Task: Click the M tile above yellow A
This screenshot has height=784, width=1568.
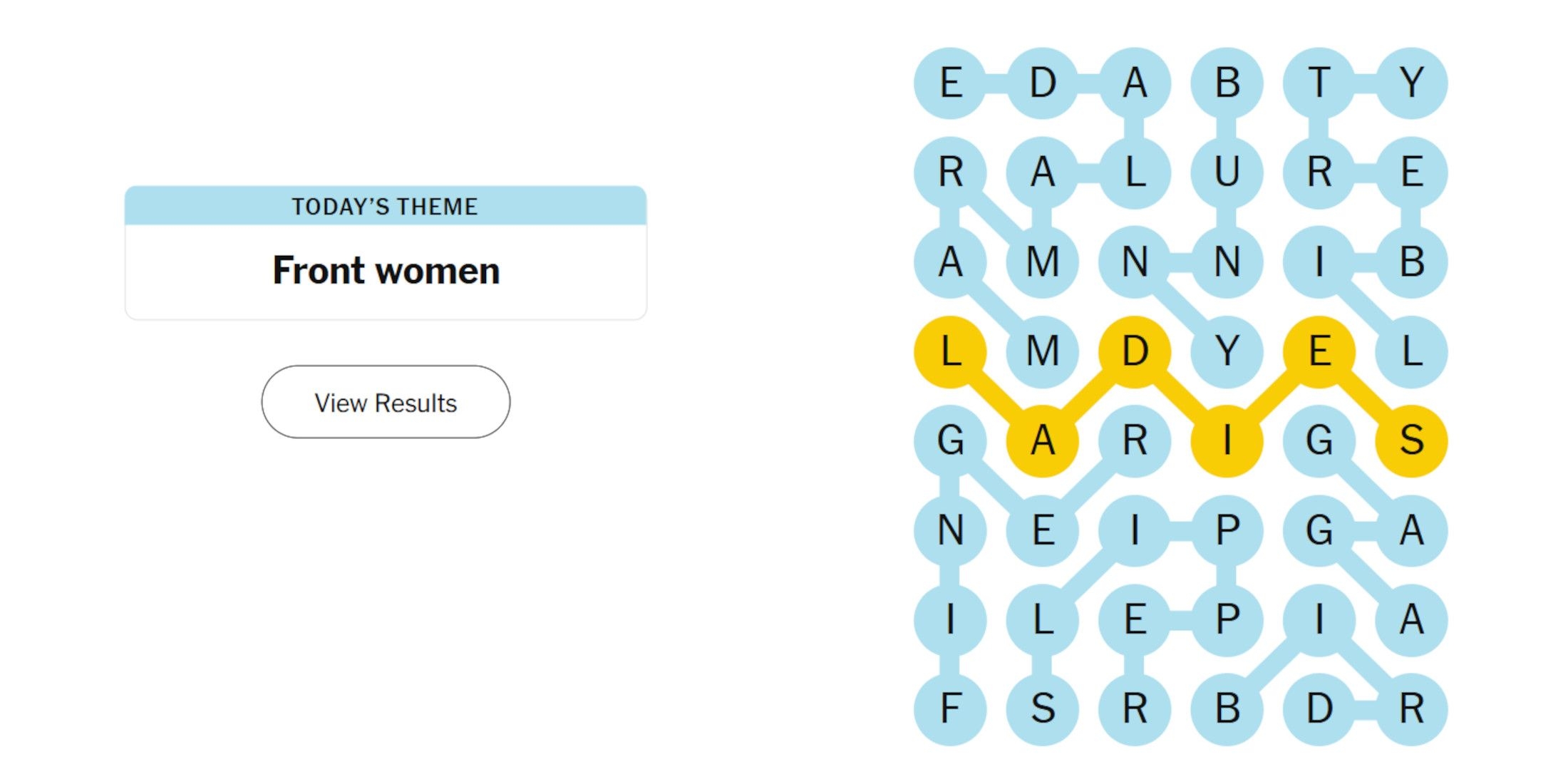Action: pos(1042,351)
